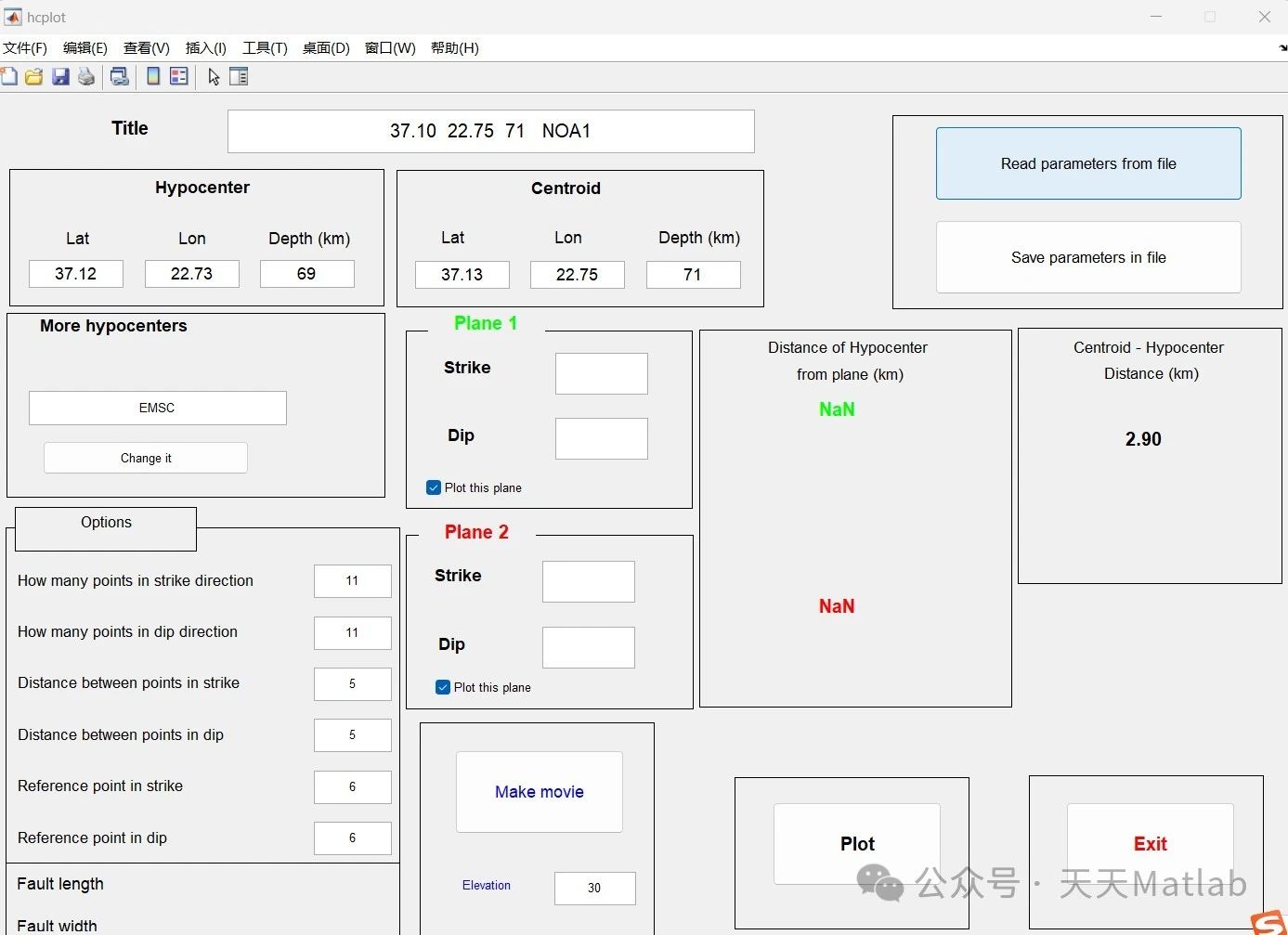Click the Plot button
The width and height of the screenshot is (1288, 935).
(x=857, y=843)
